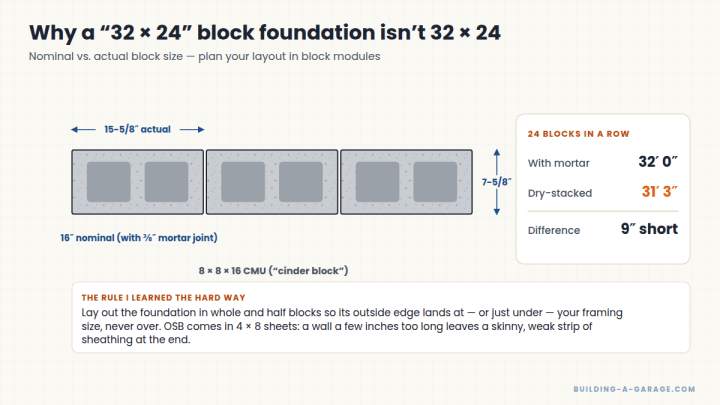The height and width of the screenshot is (405, 720).
Task: Click the 8 × 8 × 16 CMU caption
Action: point(273,271)
